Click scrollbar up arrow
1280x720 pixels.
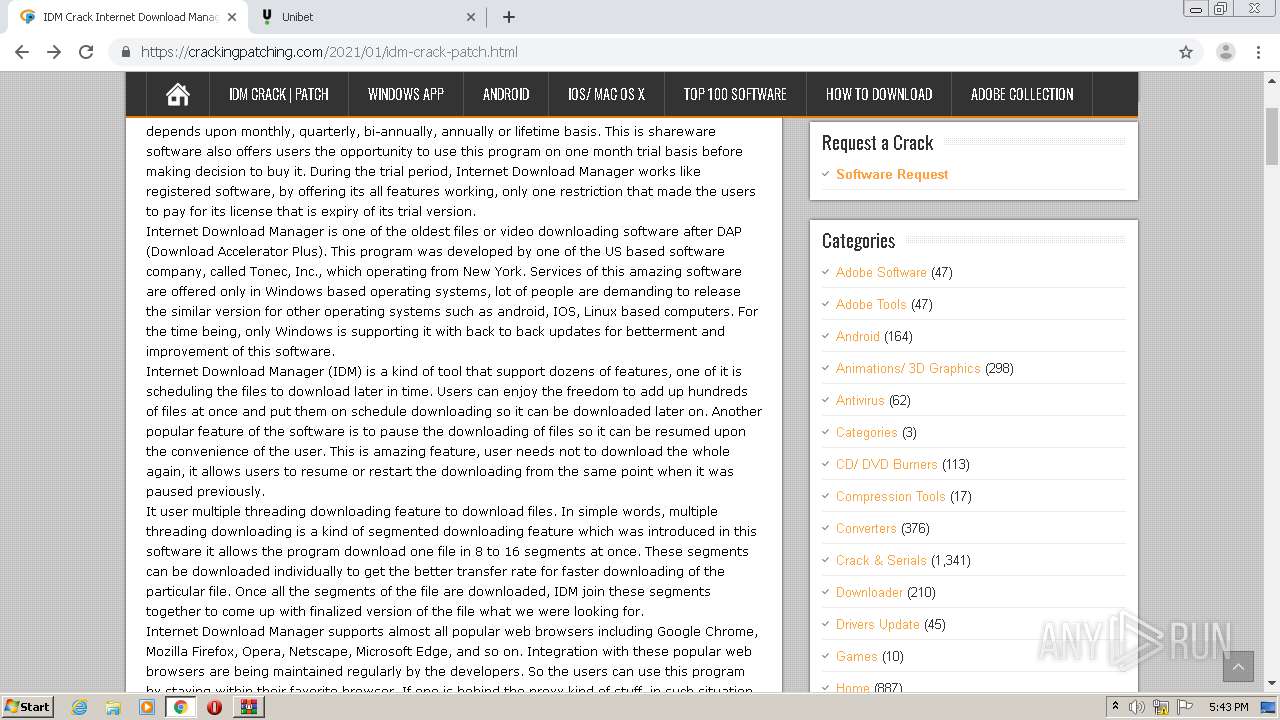click(1272, 80)
